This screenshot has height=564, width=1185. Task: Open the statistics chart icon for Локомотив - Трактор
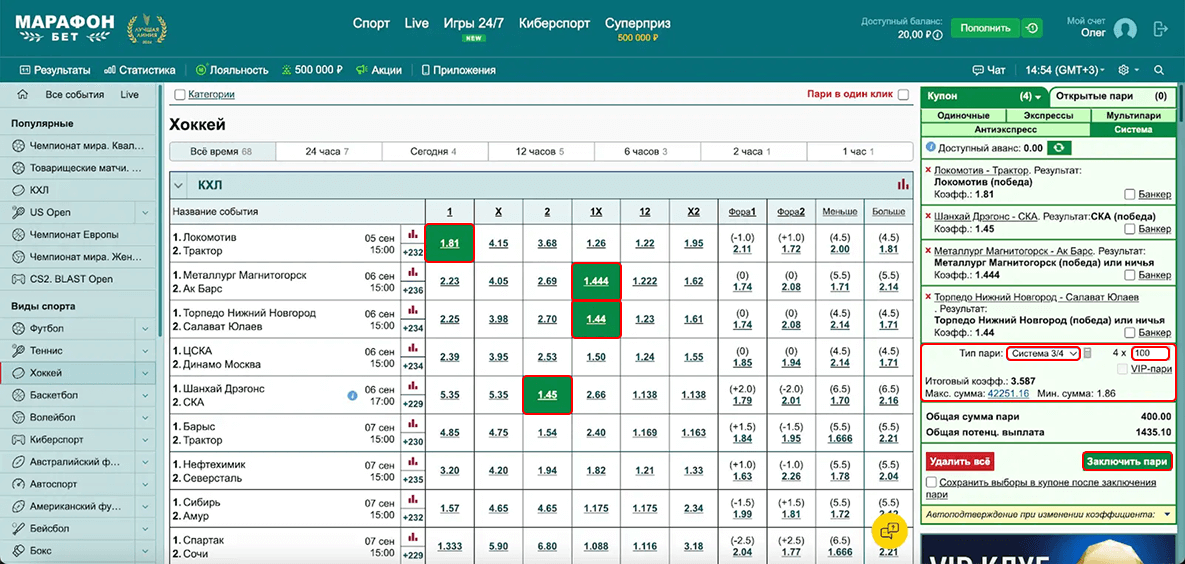point(413,234)
